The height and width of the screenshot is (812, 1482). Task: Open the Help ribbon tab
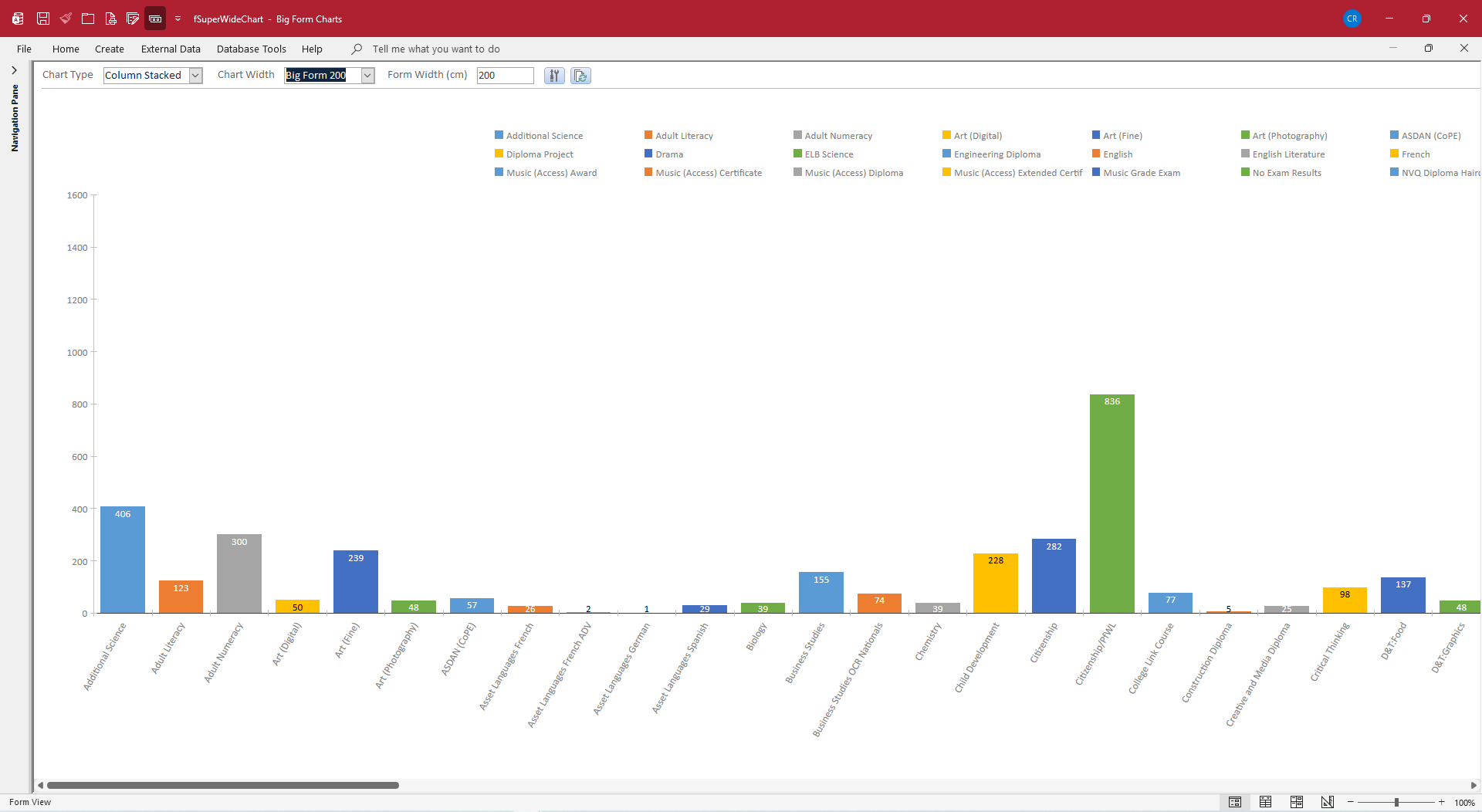(x=312, y=49)
